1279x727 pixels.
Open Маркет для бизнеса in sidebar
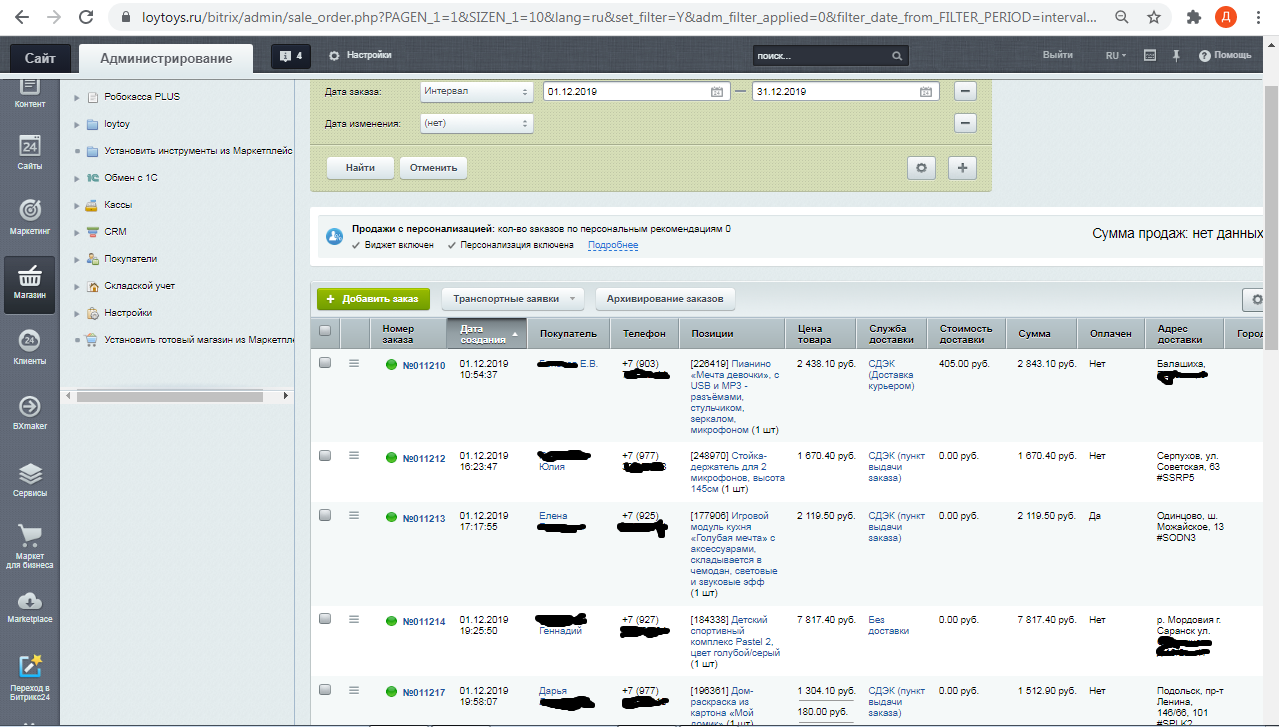(30, 546)
